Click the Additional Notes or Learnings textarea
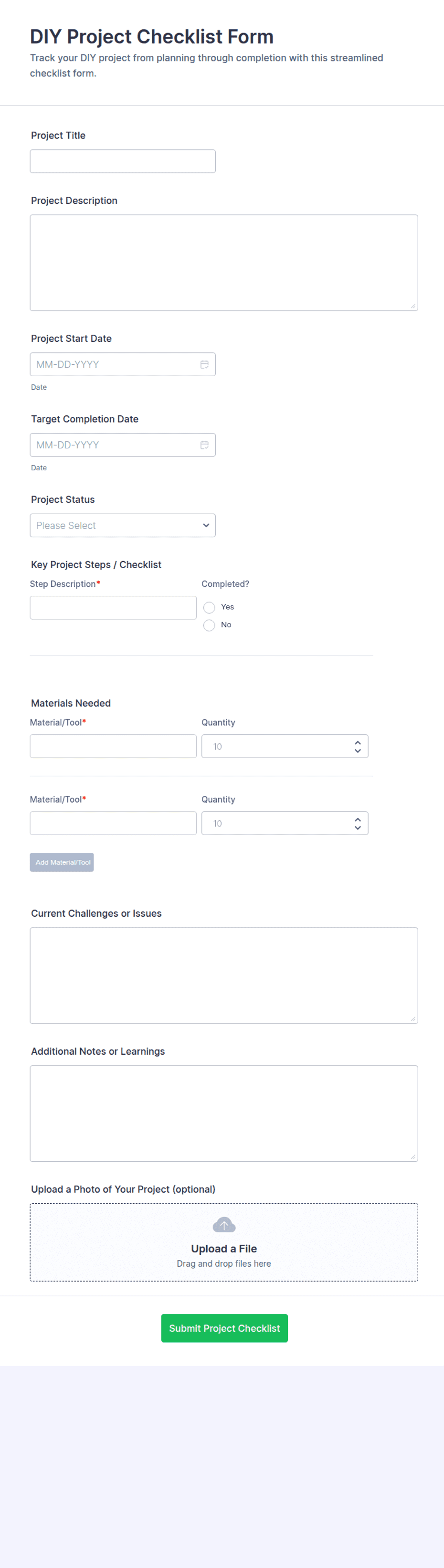 224,1113
